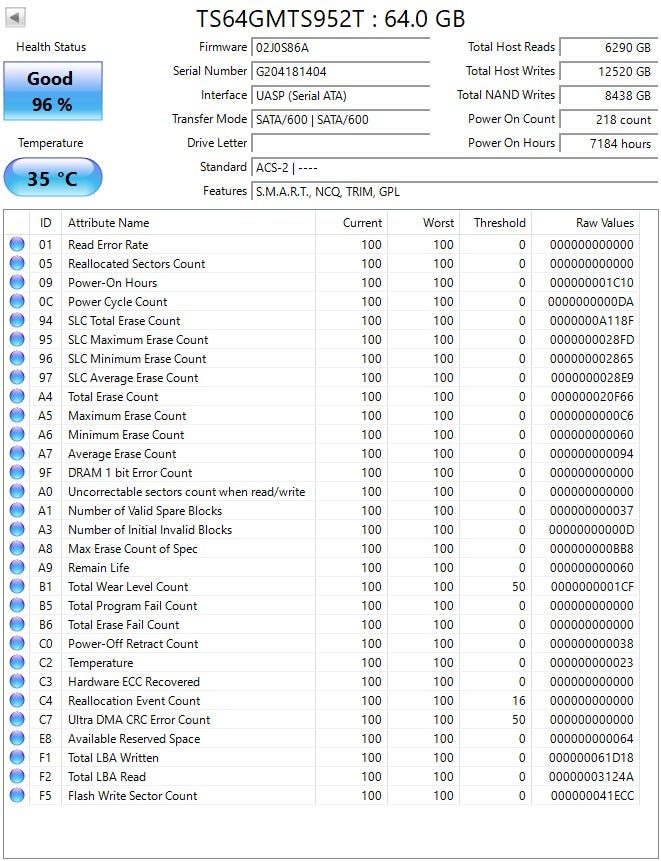Click the previous disk arrow button

(x=16, y=18)
